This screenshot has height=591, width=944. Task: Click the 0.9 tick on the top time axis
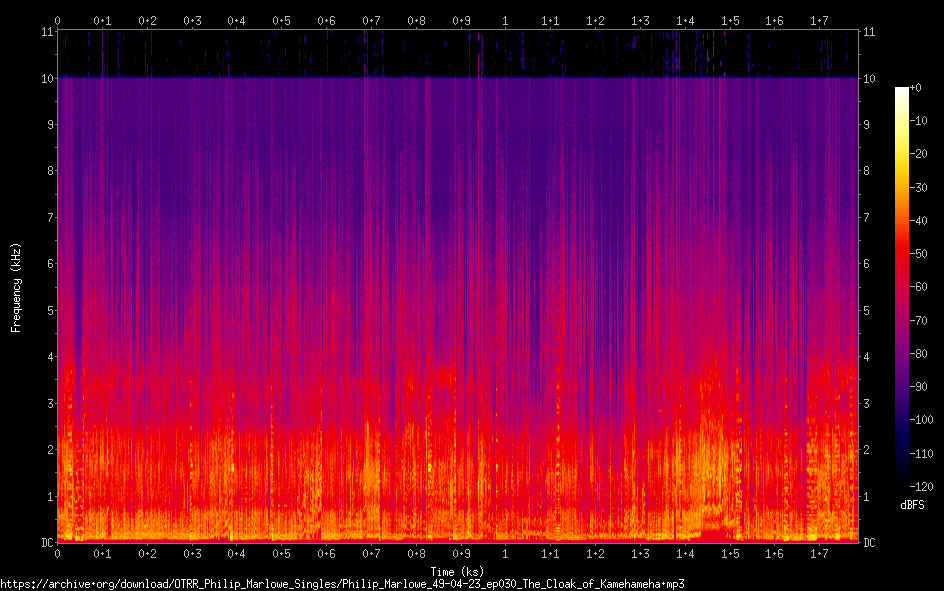pos(460,20)
